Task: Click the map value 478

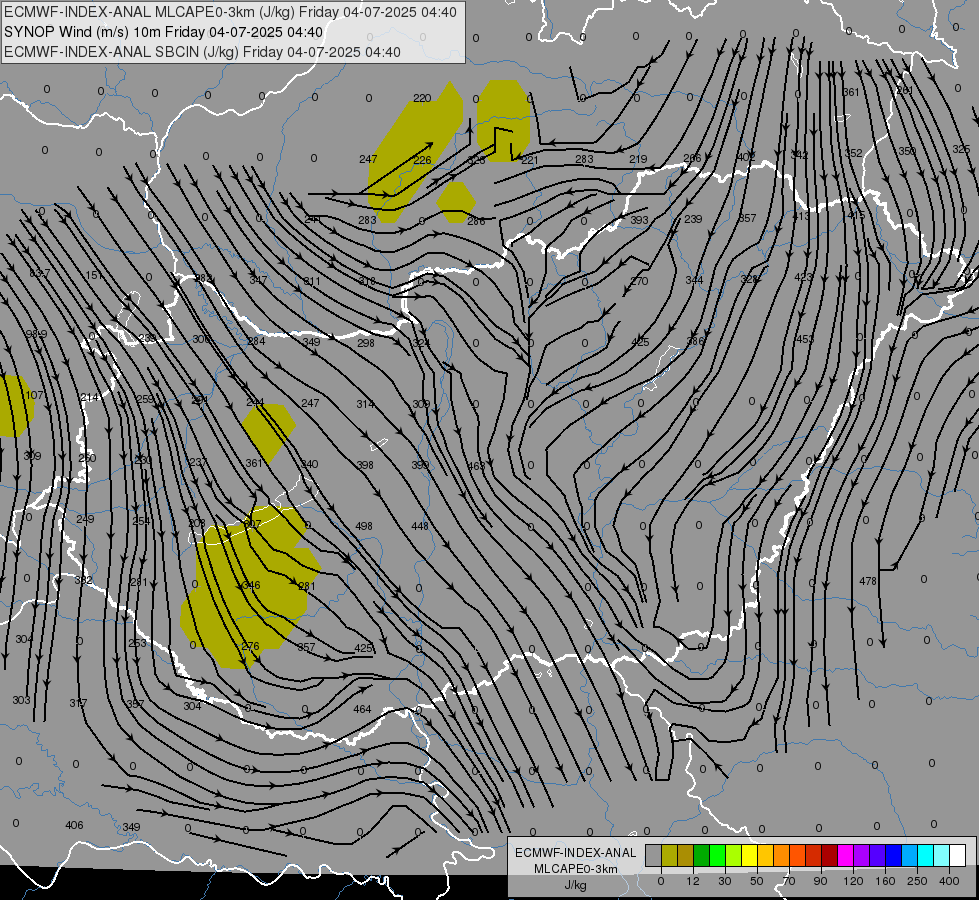Action: (868, 581)
